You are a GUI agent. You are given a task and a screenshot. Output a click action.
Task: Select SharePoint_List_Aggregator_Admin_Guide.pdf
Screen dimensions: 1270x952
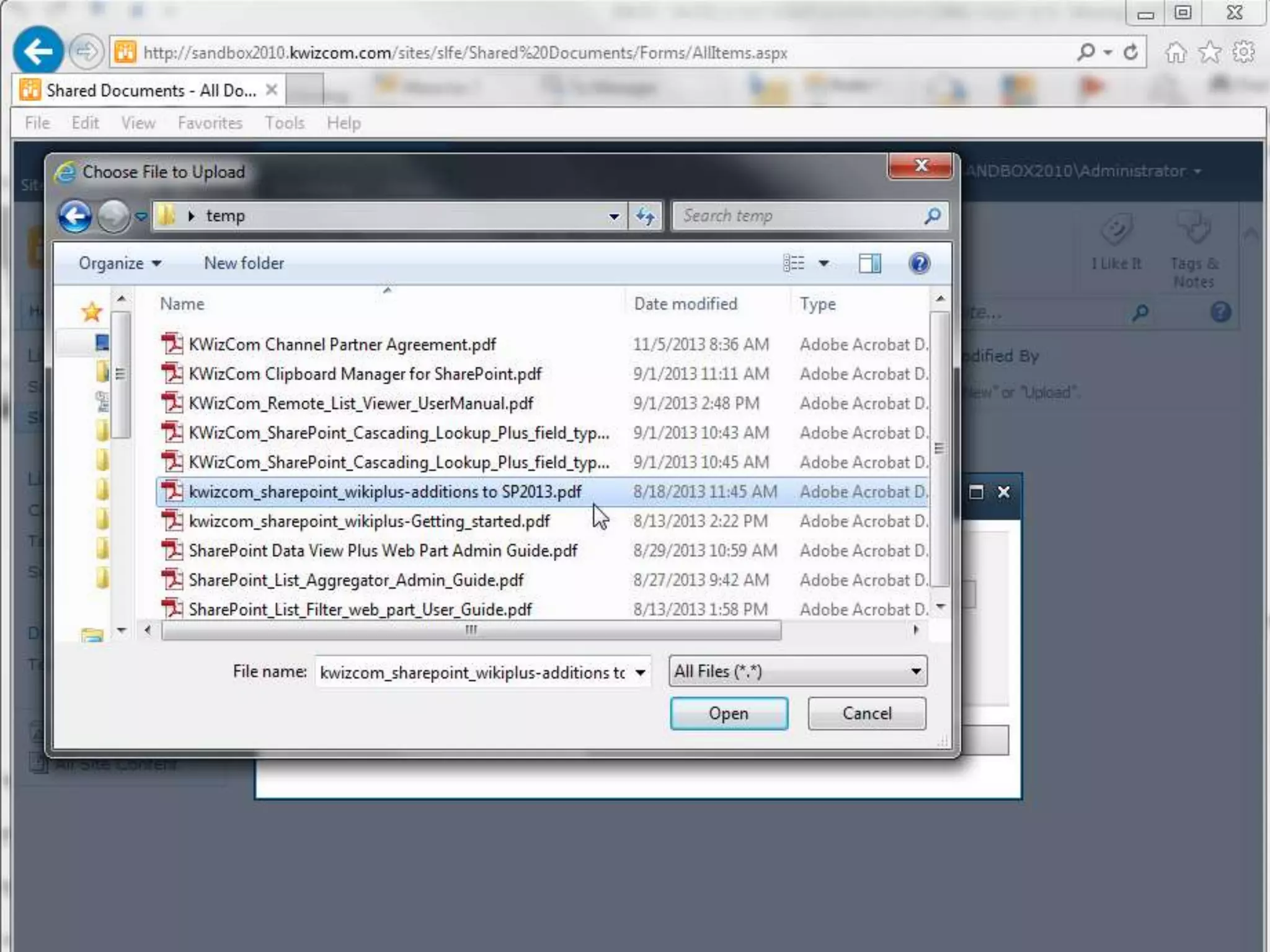(x=543, y=580)
